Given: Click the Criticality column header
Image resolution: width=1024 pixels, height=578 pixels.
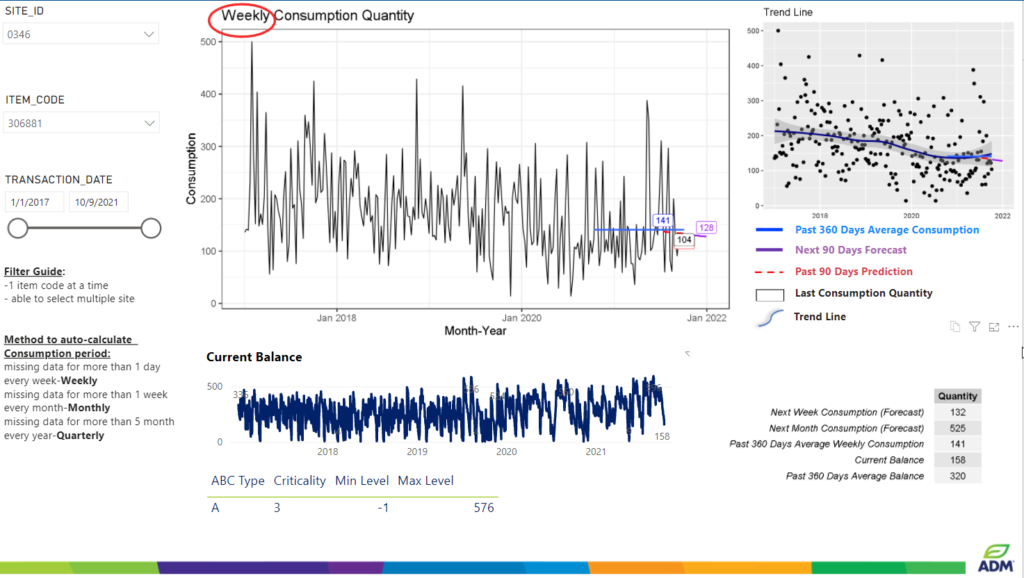Looking at the screenshot, I should [299, 480].
